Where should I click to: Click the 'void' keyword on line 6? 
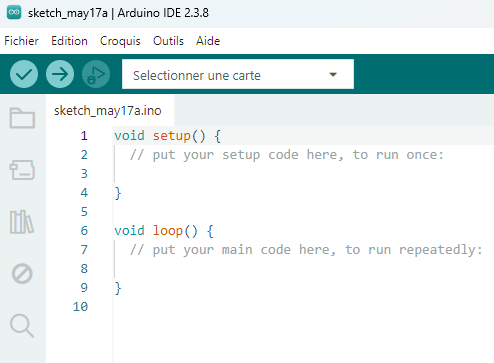click(x=130, y=231)
